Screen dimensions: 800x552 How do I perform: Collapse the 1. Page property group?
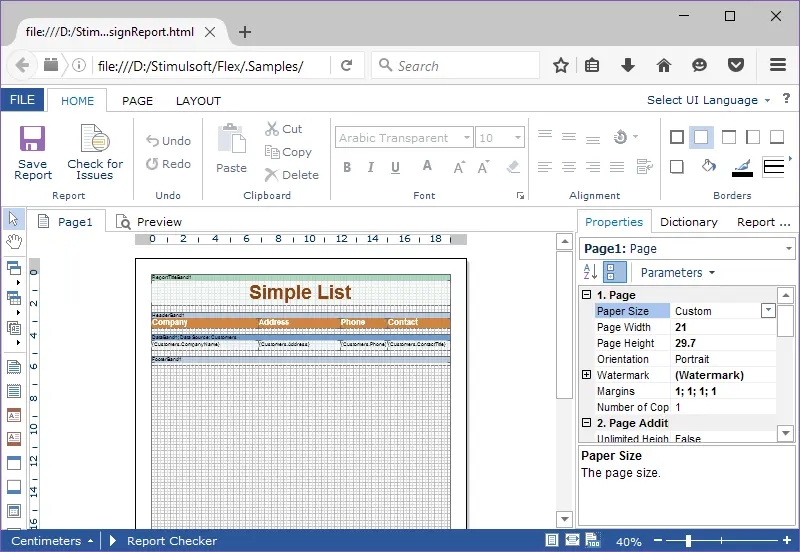(x=587, y=294)
